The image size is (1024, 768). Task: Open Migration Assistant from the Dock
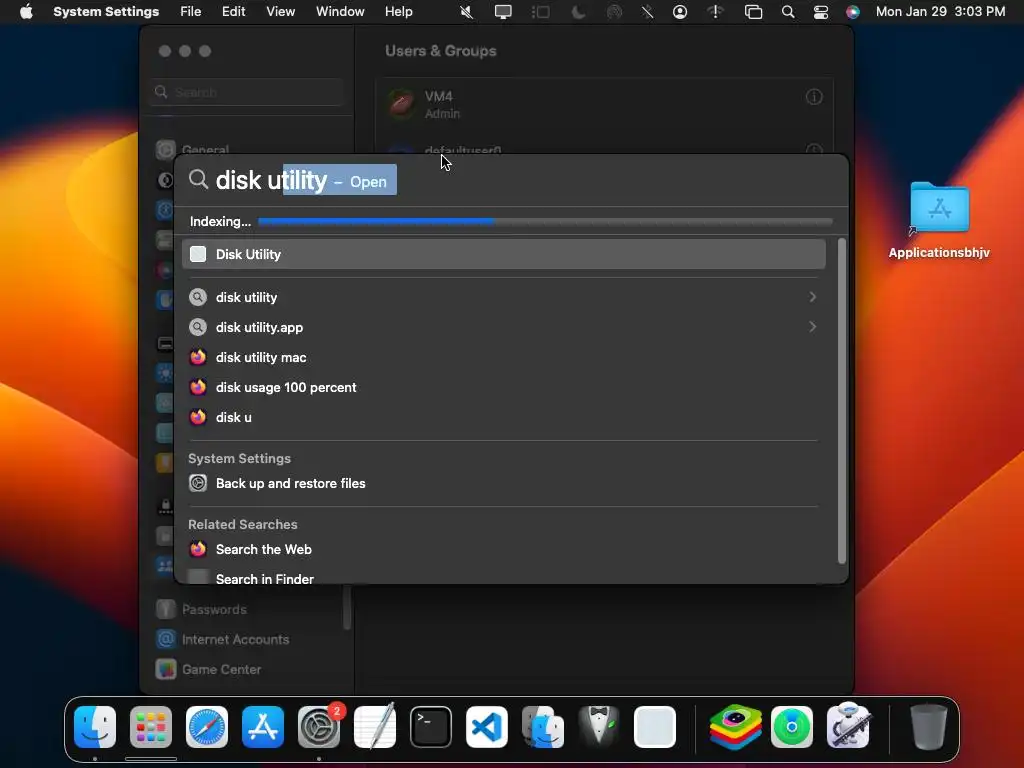point(543,726)
